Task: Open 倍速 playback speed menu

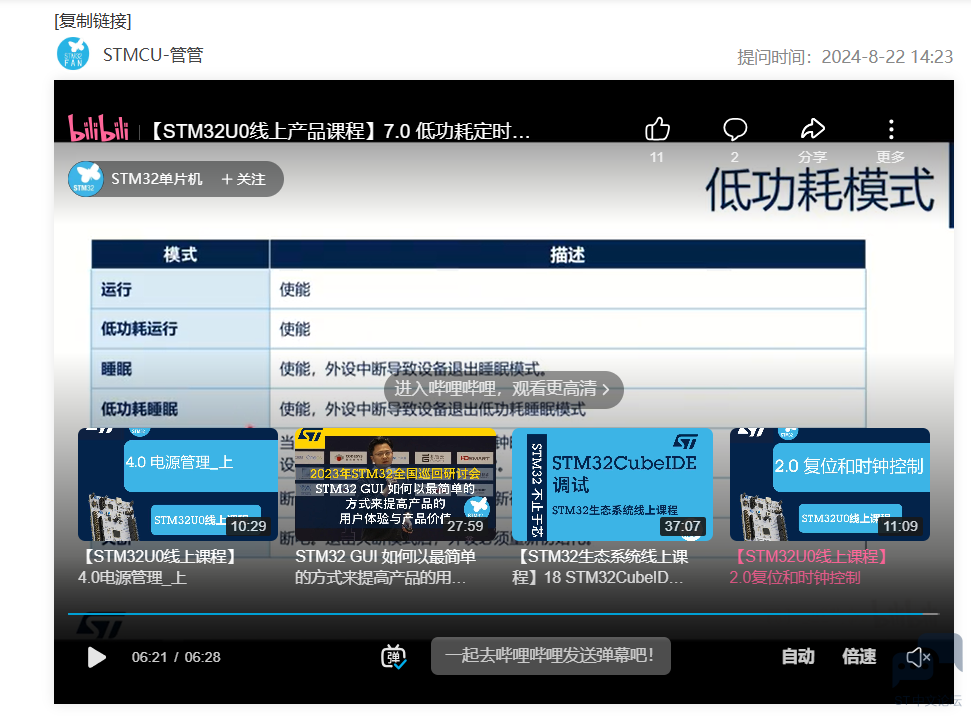Action: point(859,657)
